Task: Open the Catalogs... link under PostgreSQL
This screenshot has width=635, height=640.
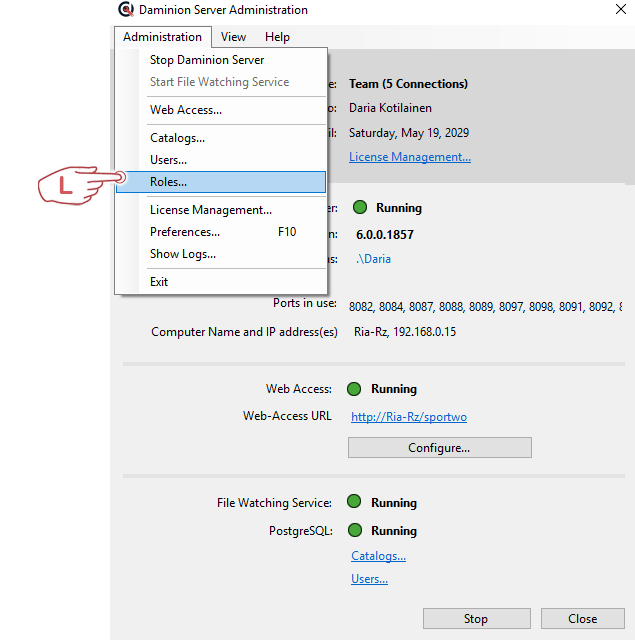Action: [x=378, y=556]
